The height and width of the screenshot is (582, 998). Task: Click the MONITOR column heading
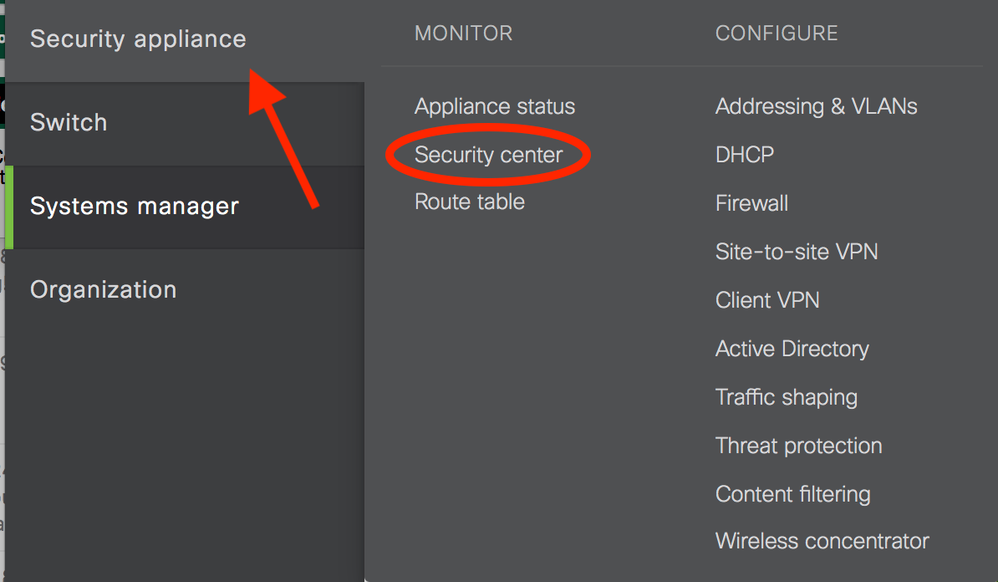pos(463,34)
